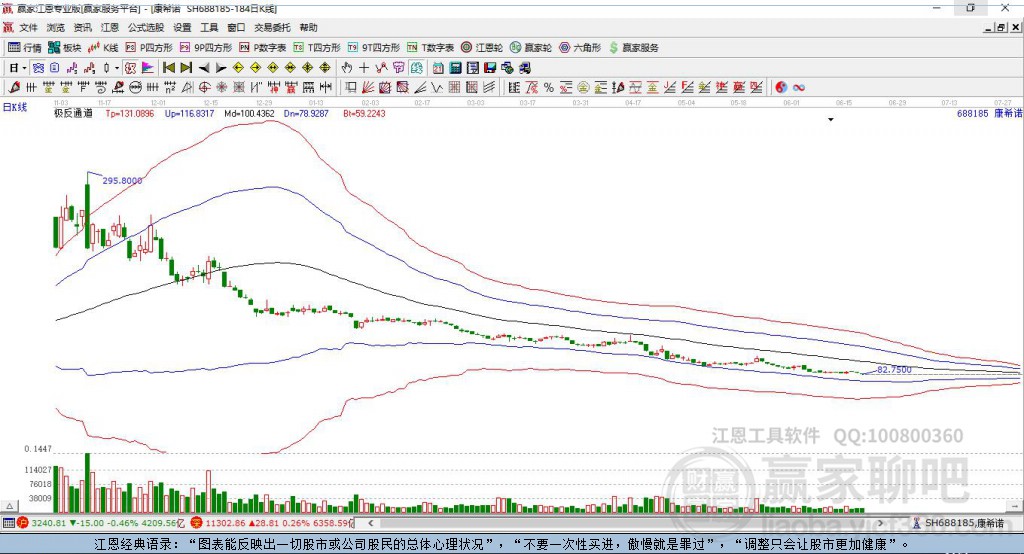Click the save floppy disk icon
This screenshot has width=1024, height=554.
(x=490, y=67)
